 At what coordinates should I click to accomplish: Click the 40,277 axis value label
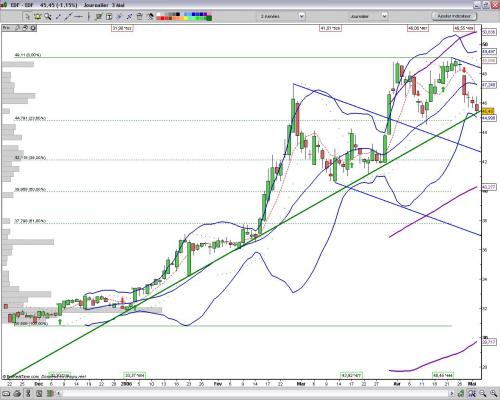click(489, 187)
